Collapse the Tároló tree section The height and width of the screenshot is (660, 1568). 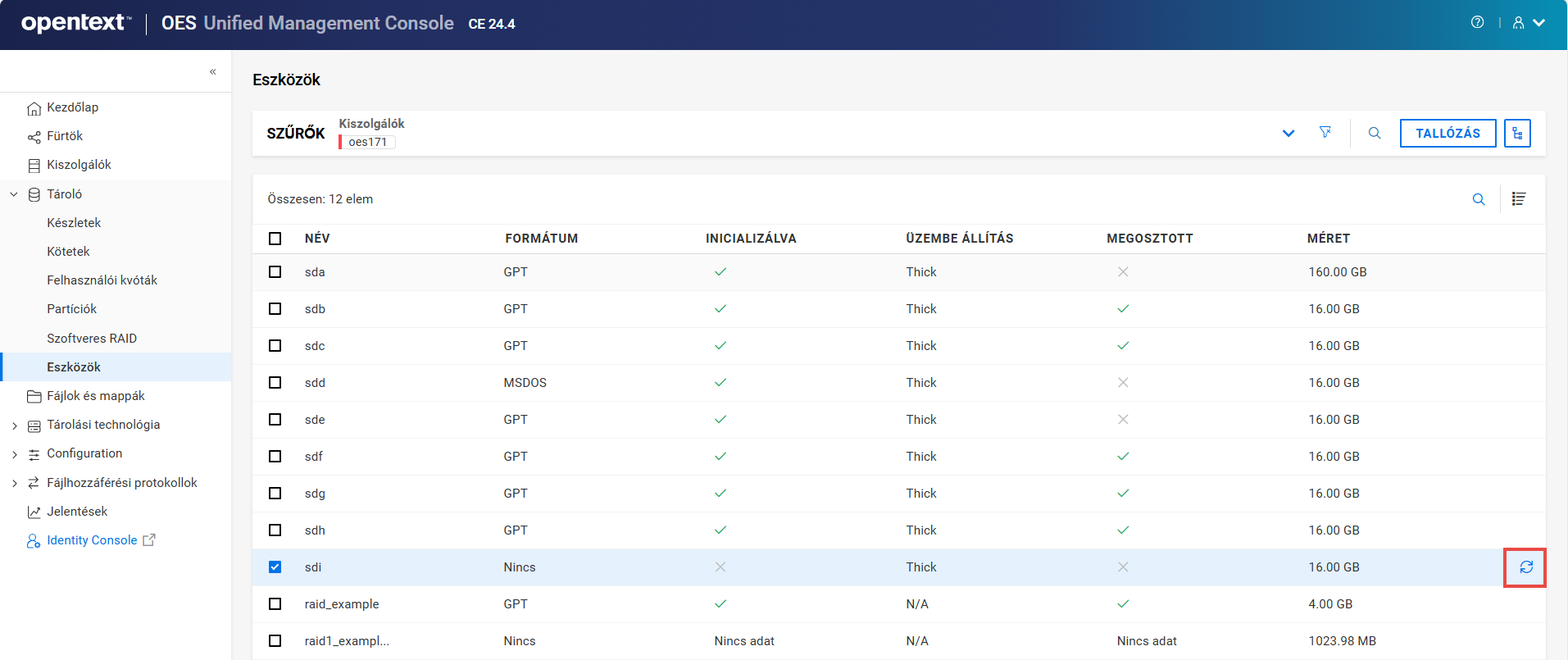[x=14, y=194]
